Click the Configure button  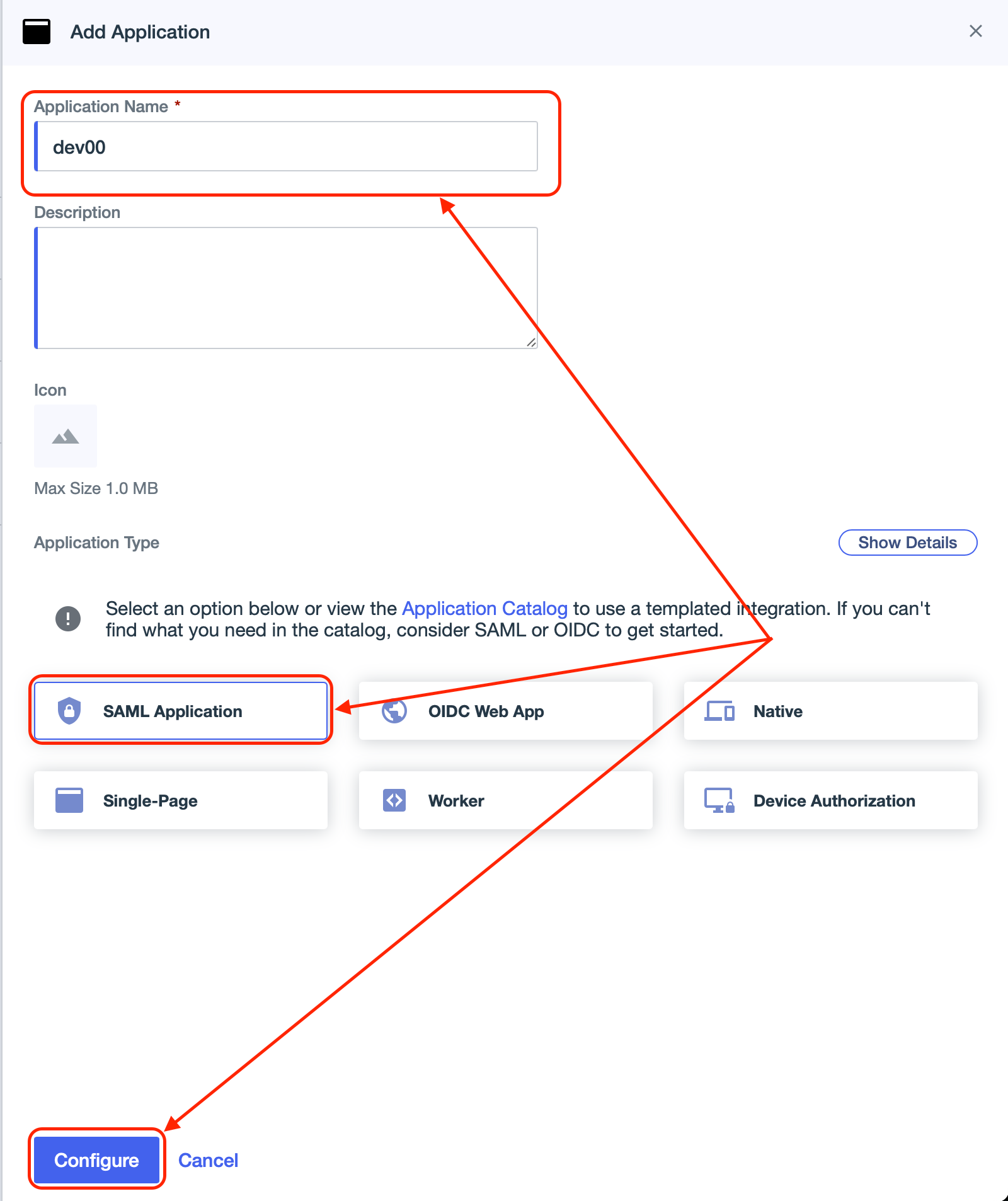pos(97,1160)
